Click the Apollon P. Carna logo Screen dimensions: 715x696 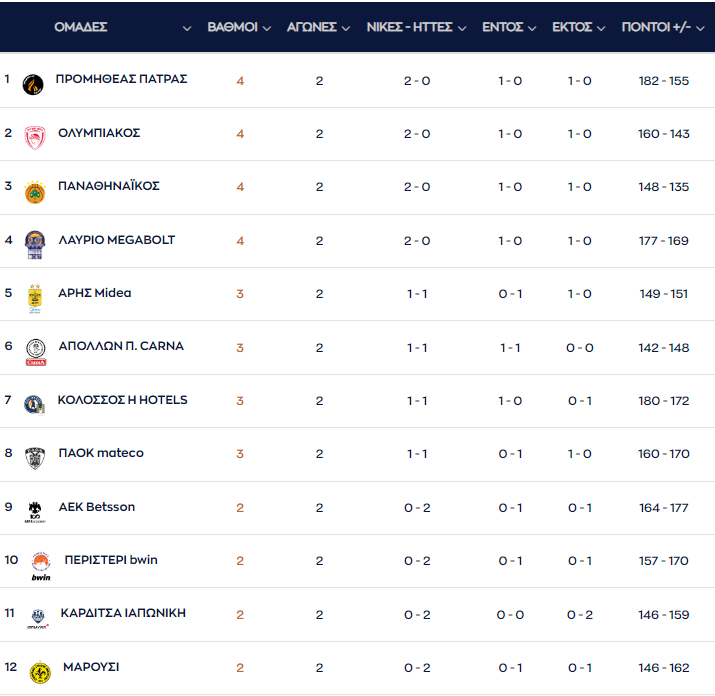36,352
